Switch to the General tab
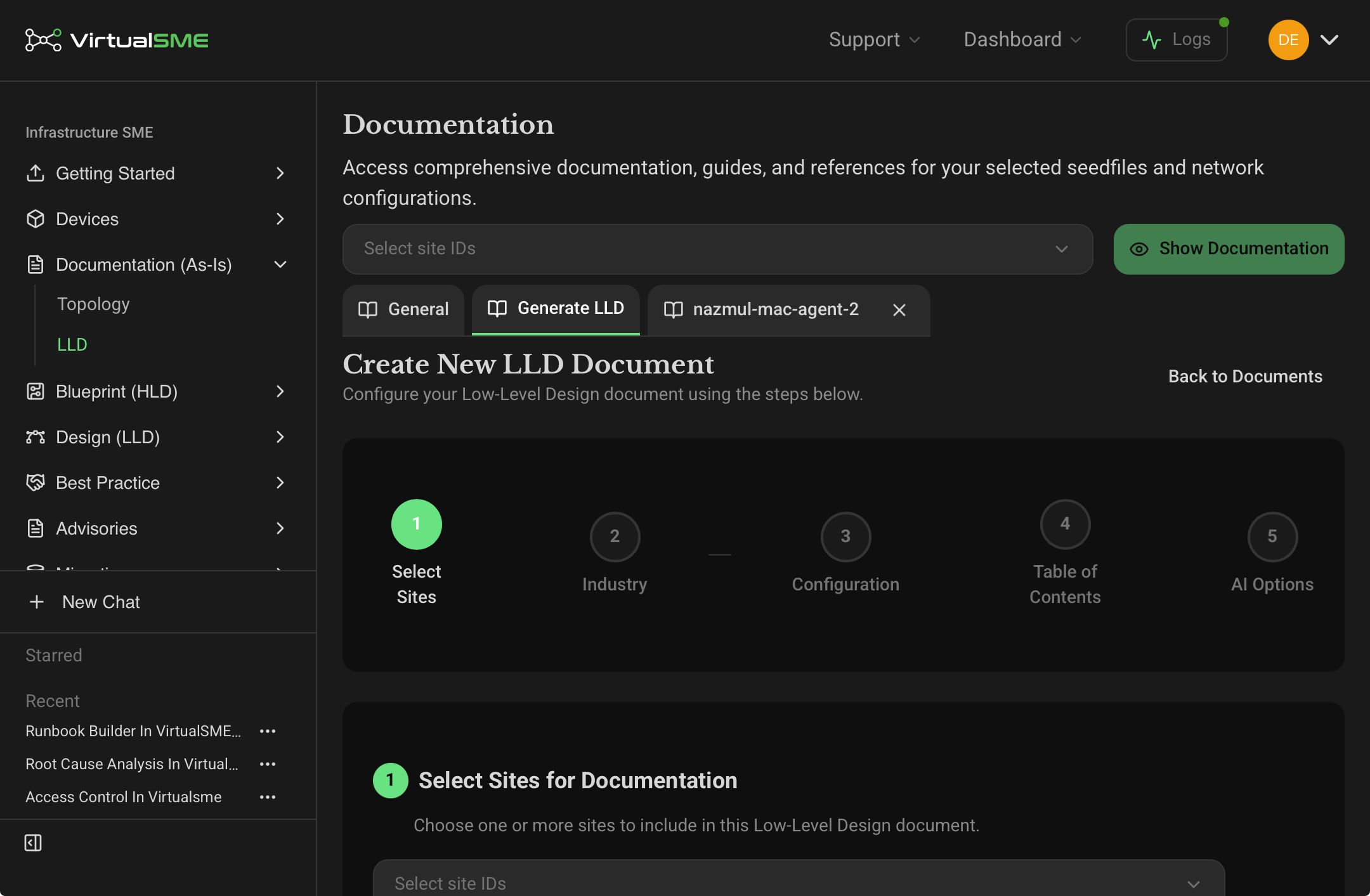The width and height of the screenshot is (1370, 896). tap(403, 309)
